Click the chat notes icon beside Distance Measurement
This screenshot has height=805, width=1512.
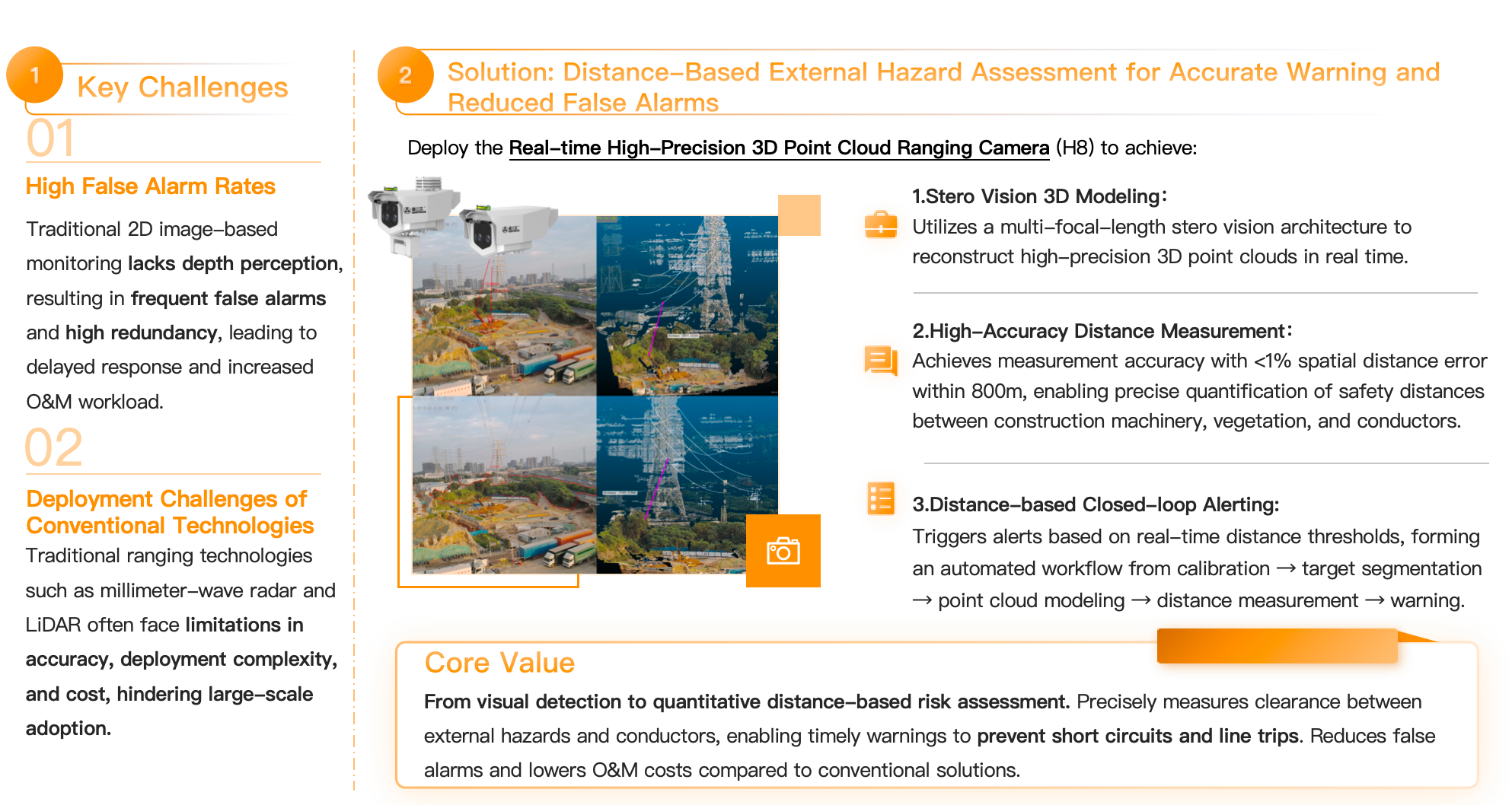tap(880, 360)
